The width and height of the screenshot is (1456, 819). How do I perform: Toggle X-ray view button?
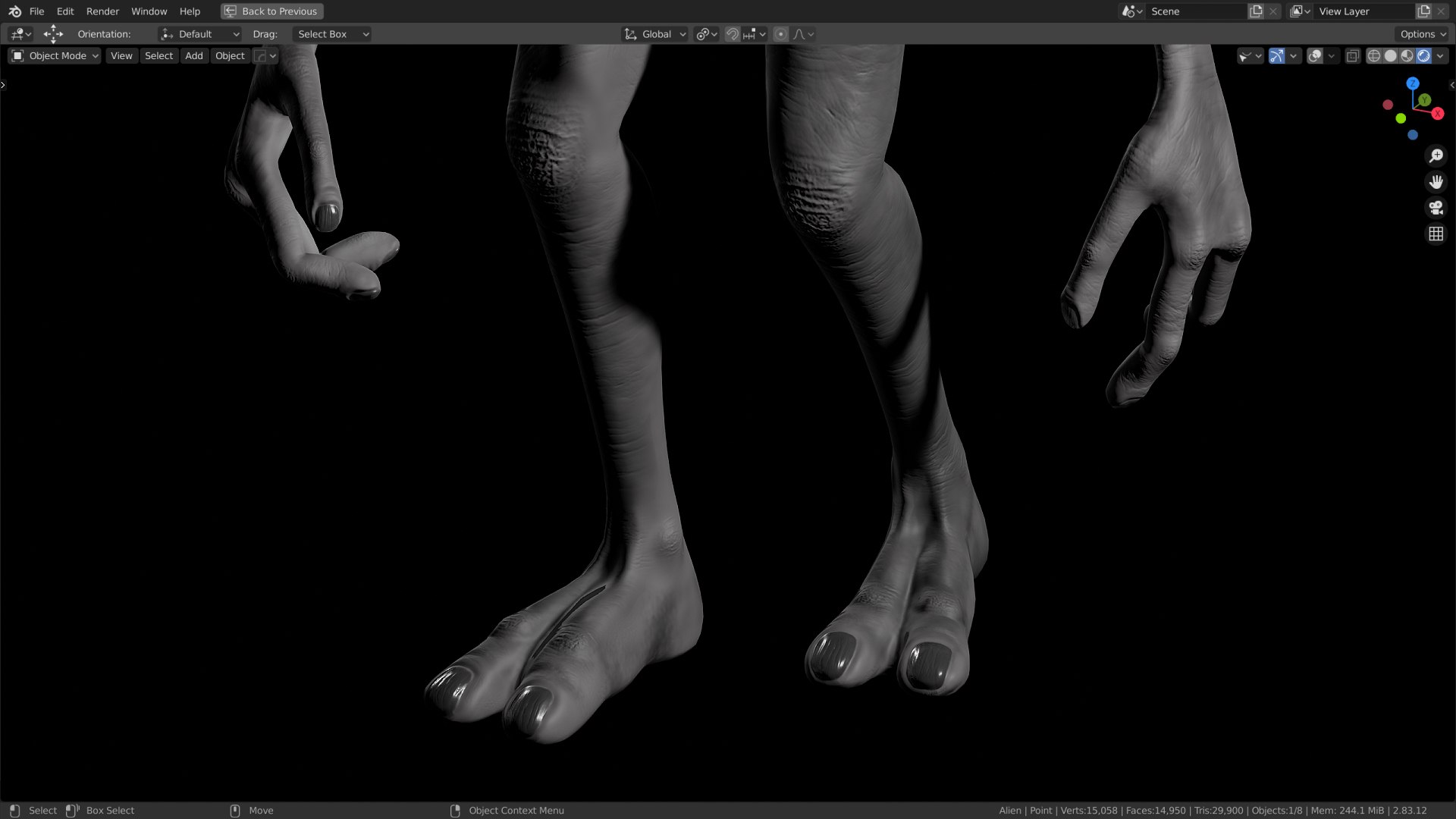(x=1352, y=56)
